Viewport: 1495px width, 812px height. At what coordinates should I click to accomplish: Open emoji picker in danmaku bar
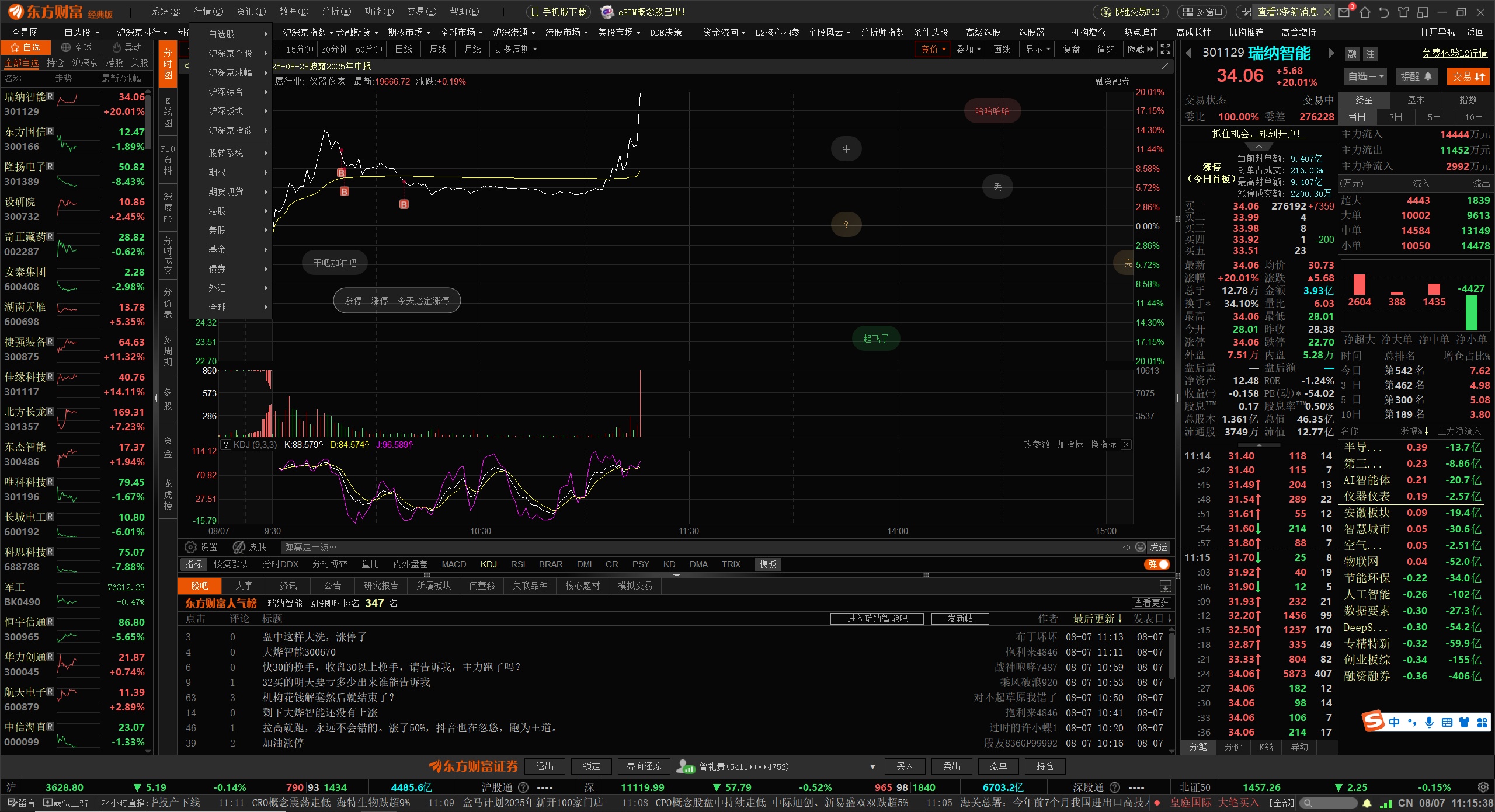coord(1141,547)
